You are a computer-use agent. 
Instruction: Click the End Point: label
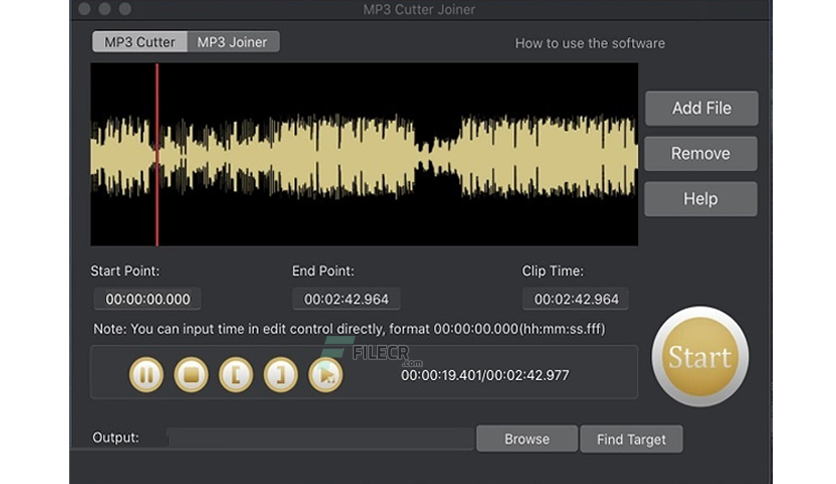click(x=323, y=271)
